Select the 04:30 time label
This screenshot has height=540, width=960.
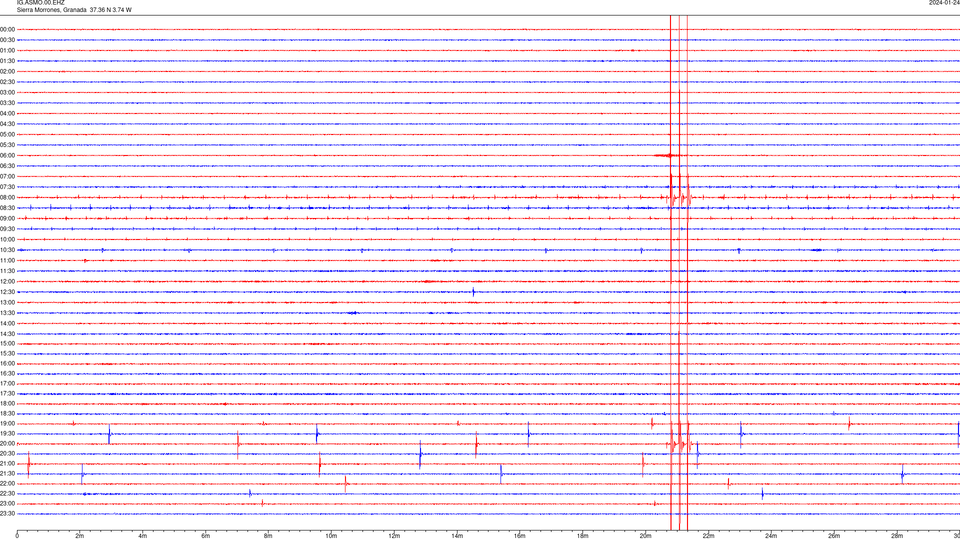pos(7,124)
